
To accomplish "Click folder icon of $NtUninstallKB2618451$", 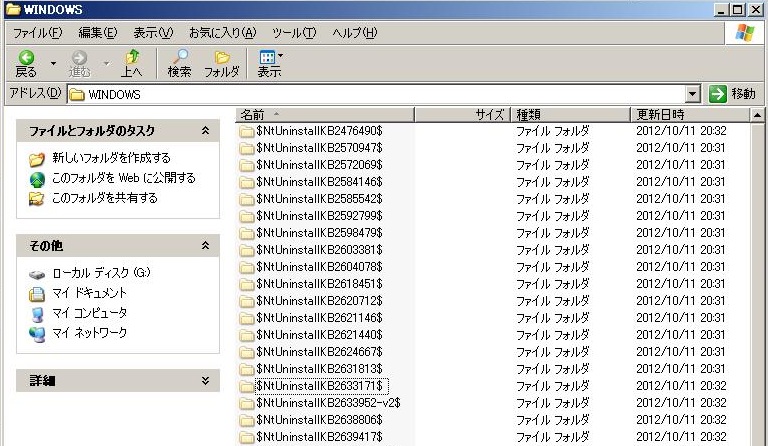I will click(246, 284).
